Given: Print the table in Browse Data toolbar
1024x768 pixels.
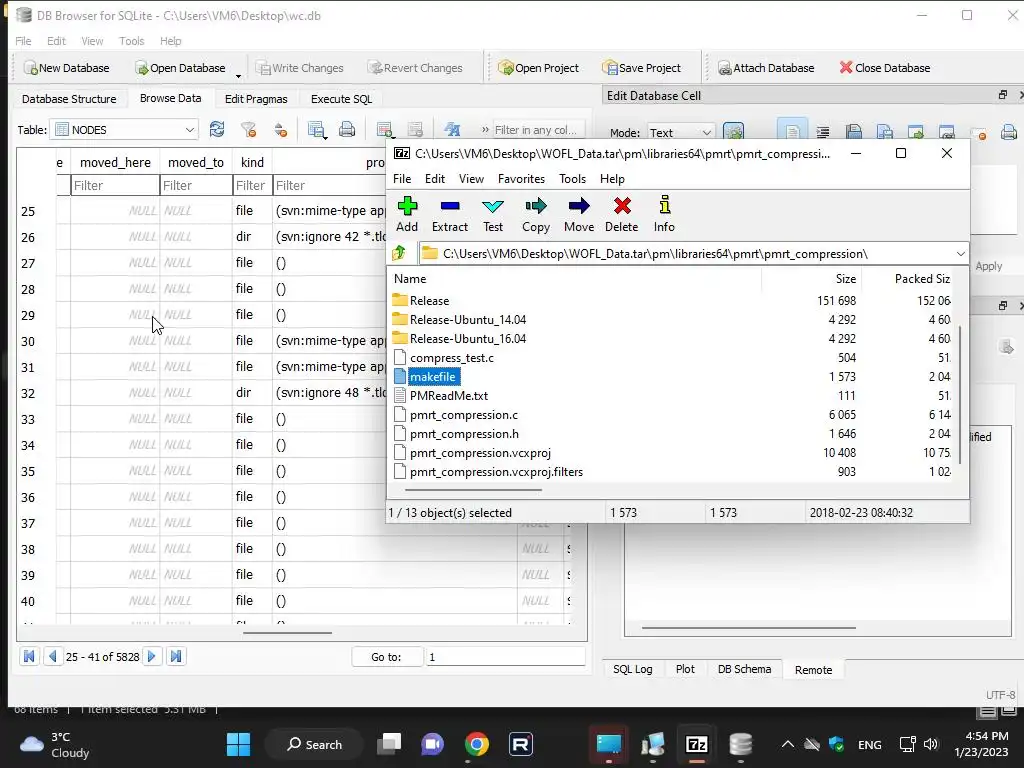Looking at the screenshot, I should (347, 129).
